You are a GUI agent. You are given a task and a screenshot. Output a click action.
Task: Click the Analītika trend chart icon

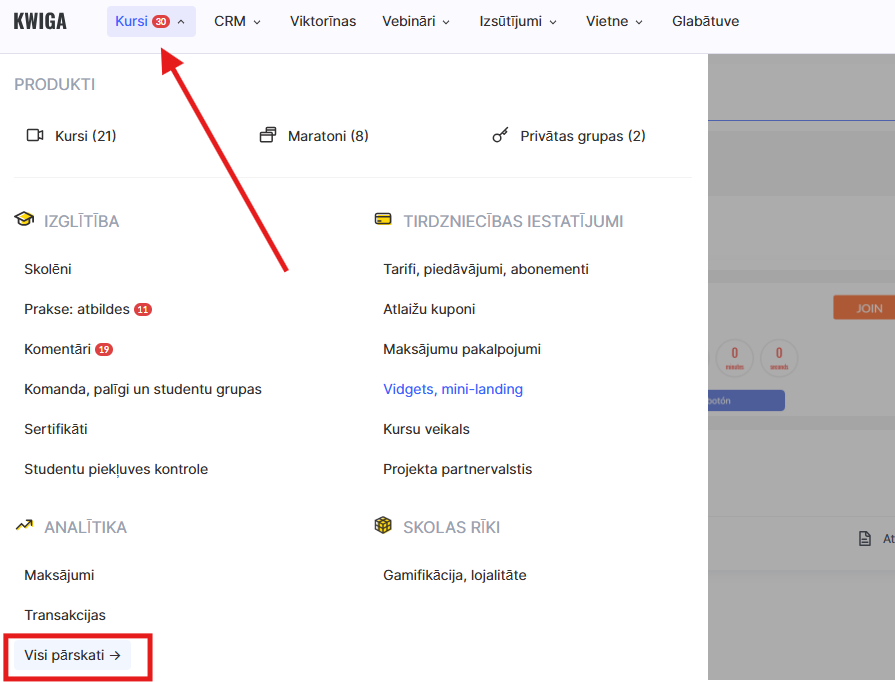[24, 526]
